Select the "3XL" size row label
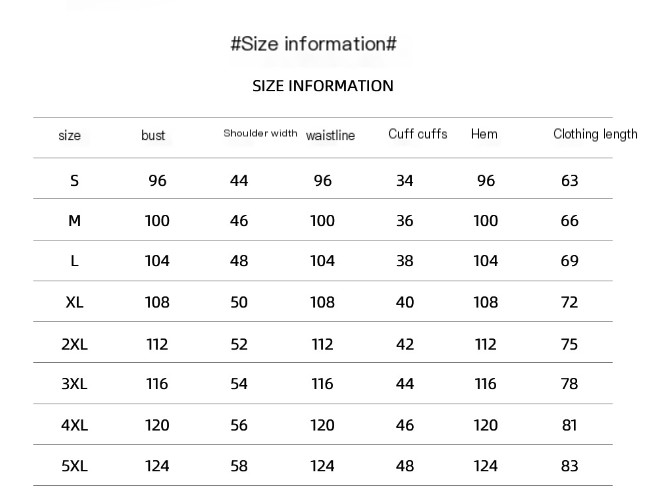The image size is (667, 500). (x=74, y=384)
